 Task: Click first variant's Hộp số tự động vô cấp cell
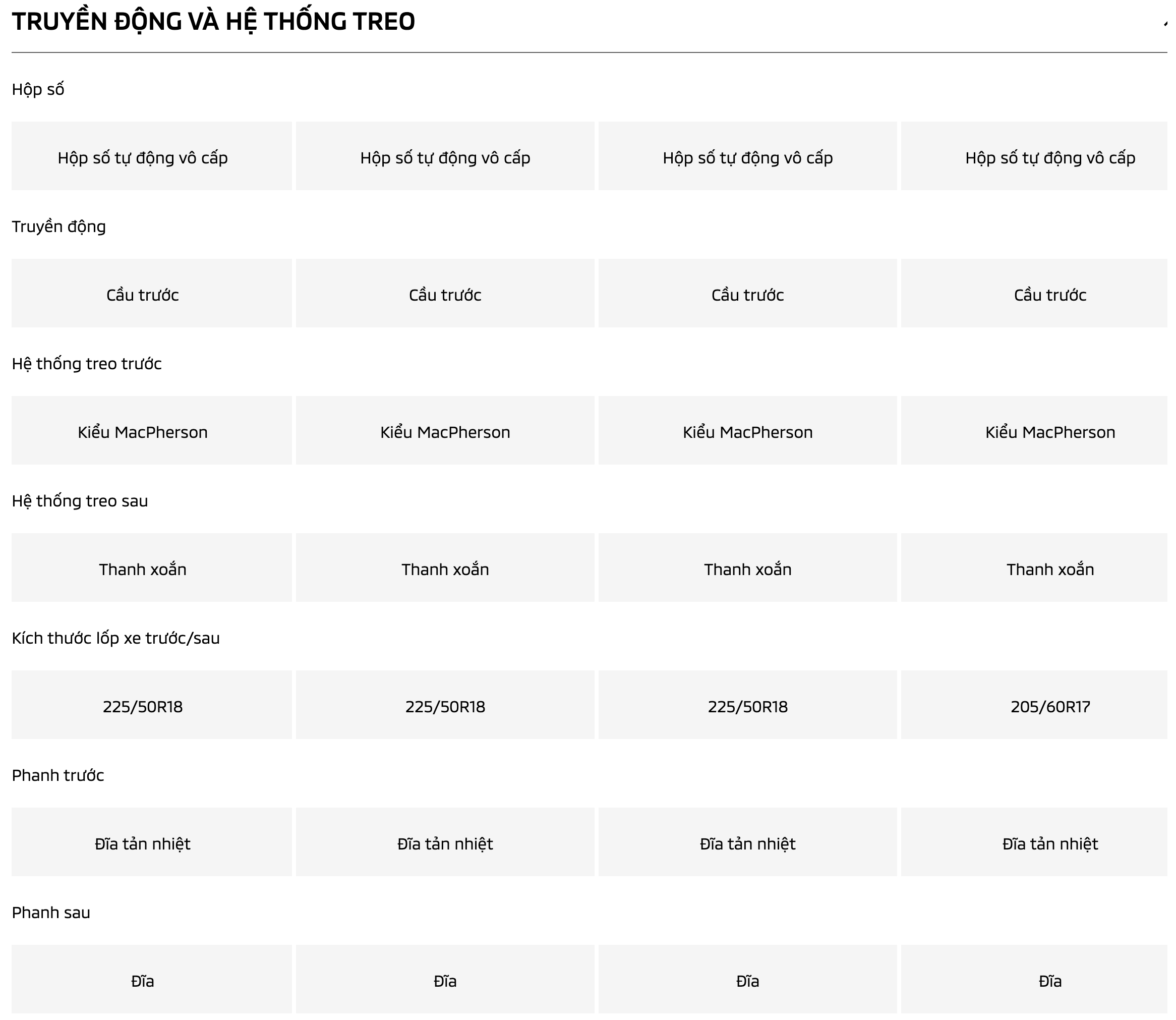pyautogui.click(x=152, y=156)
